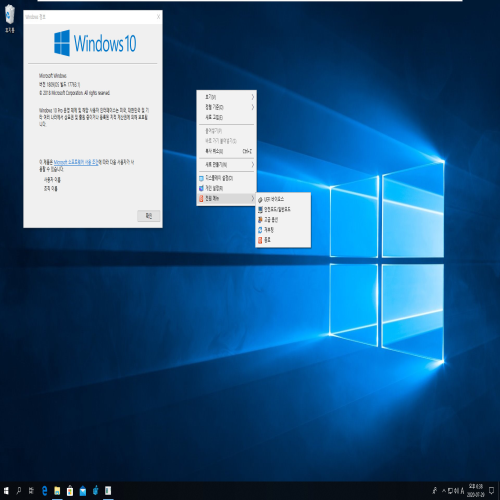The width and height of the screenshot is (500, 500).
Task: Expand New (새로 만들기) context menu item
Action: (x=227, y=164)
